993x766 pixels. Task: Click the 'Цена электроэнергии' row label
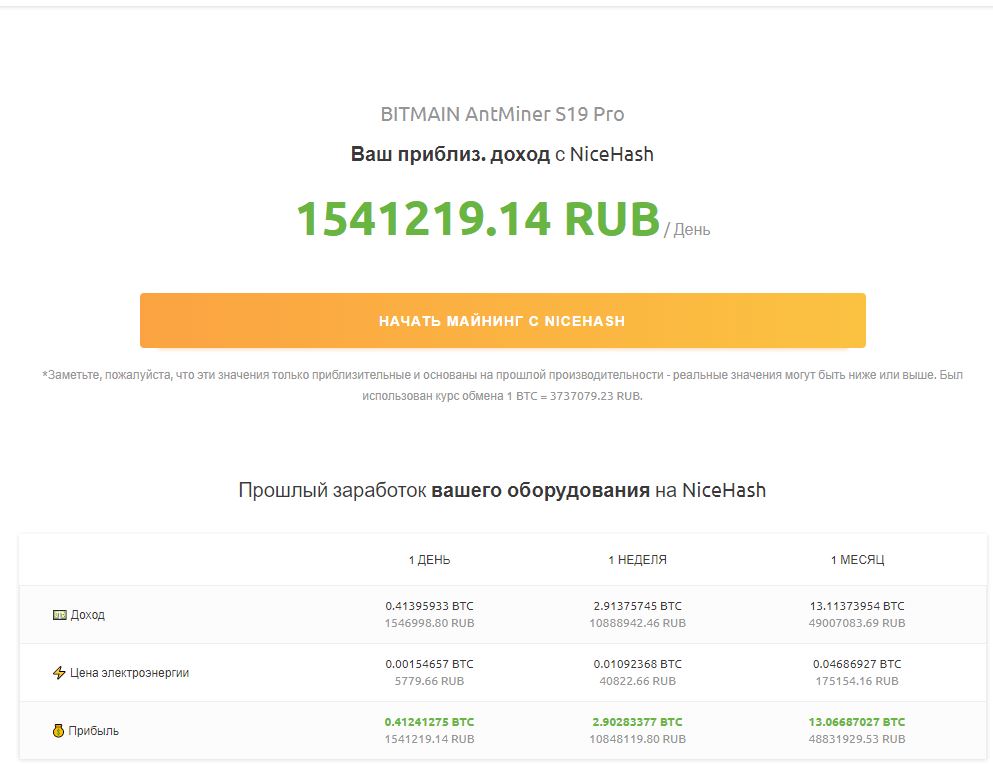pos(129,673)
